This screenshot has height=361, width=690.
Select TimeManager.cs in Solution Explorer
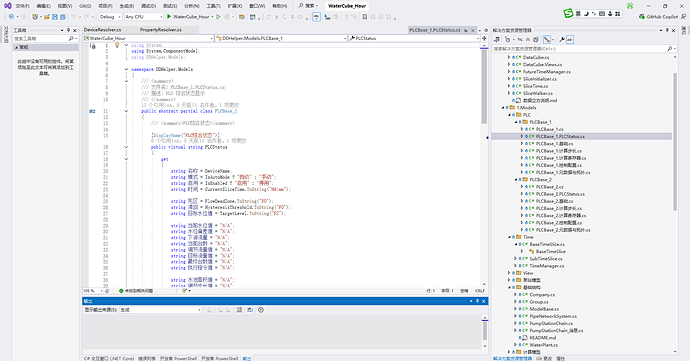547,266
